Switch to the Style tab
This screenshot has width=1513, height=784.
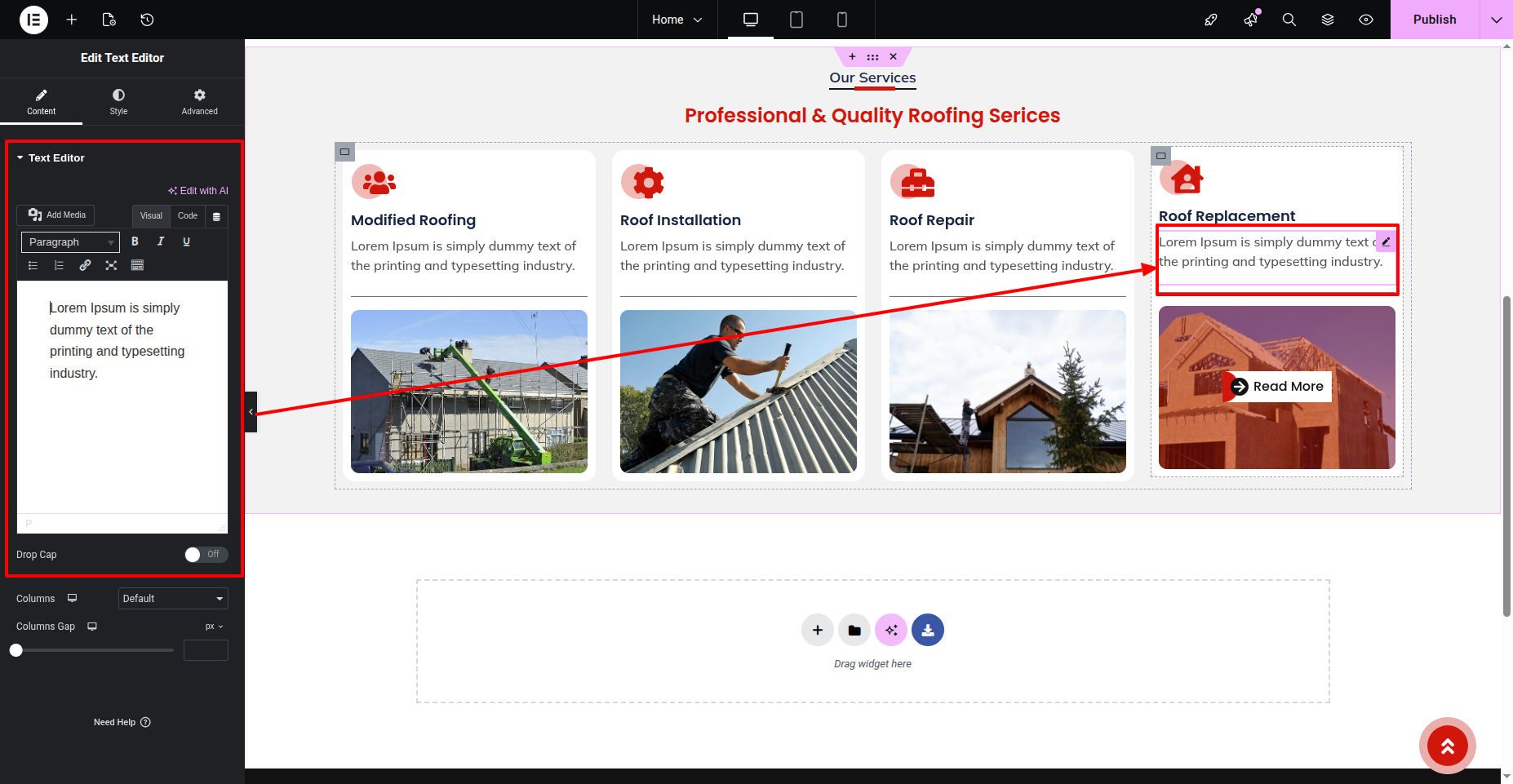(x=118, y=102)
